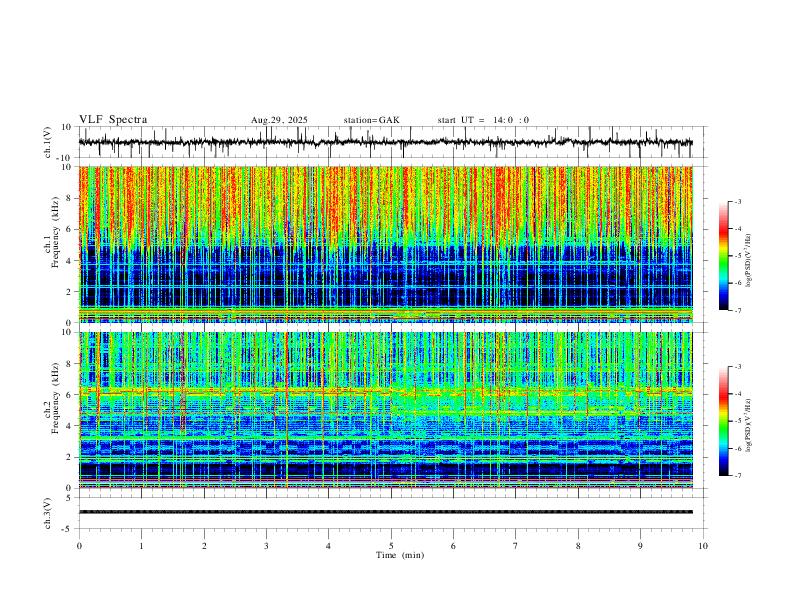The width and height of the screenshot is (792, 612).
Task: Click the ch.1 PSD color bar
Action: (x=724, y=256)
